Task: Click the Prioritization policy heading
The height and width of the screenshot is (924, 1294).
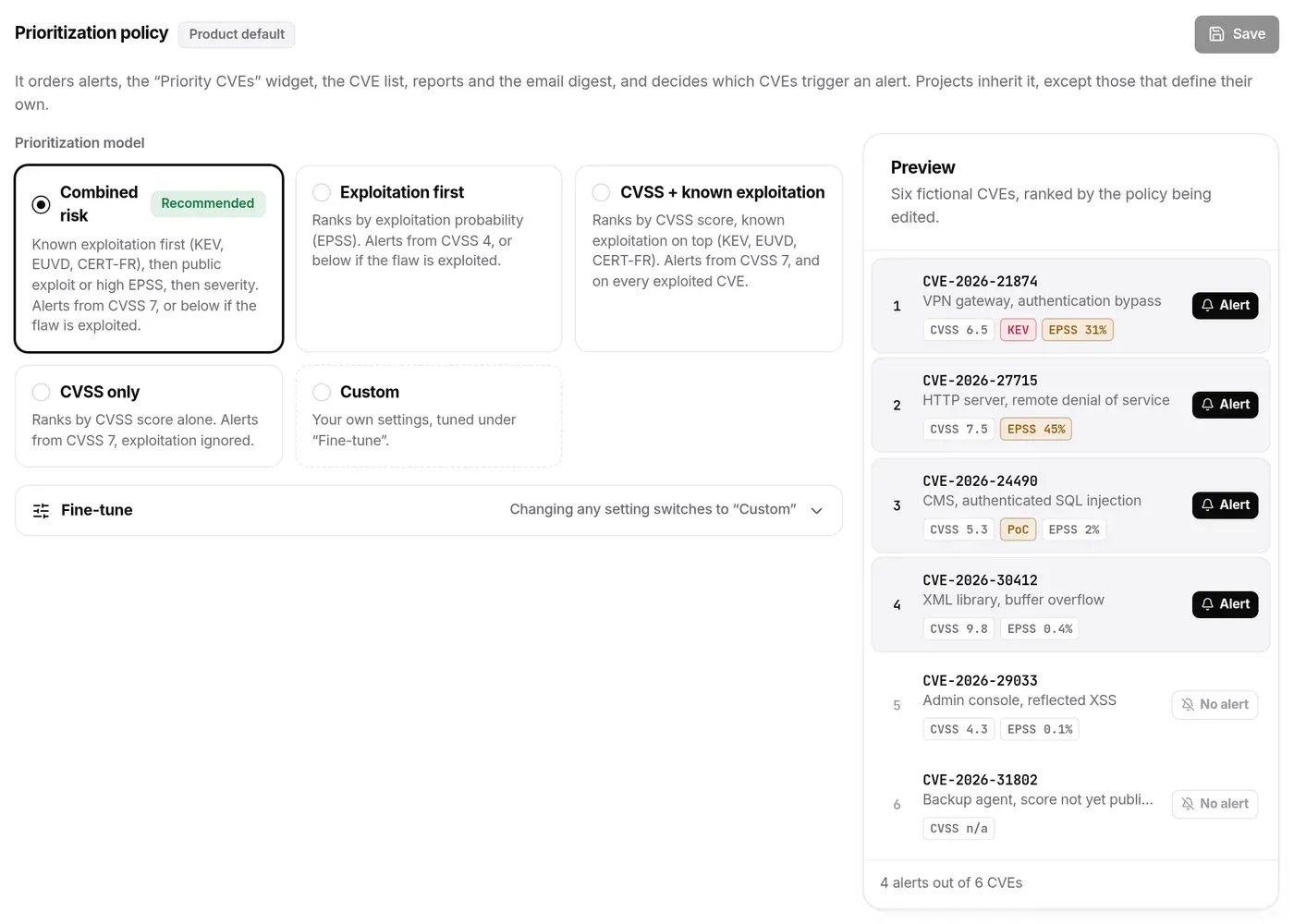Action: click(x=92, y=33)
